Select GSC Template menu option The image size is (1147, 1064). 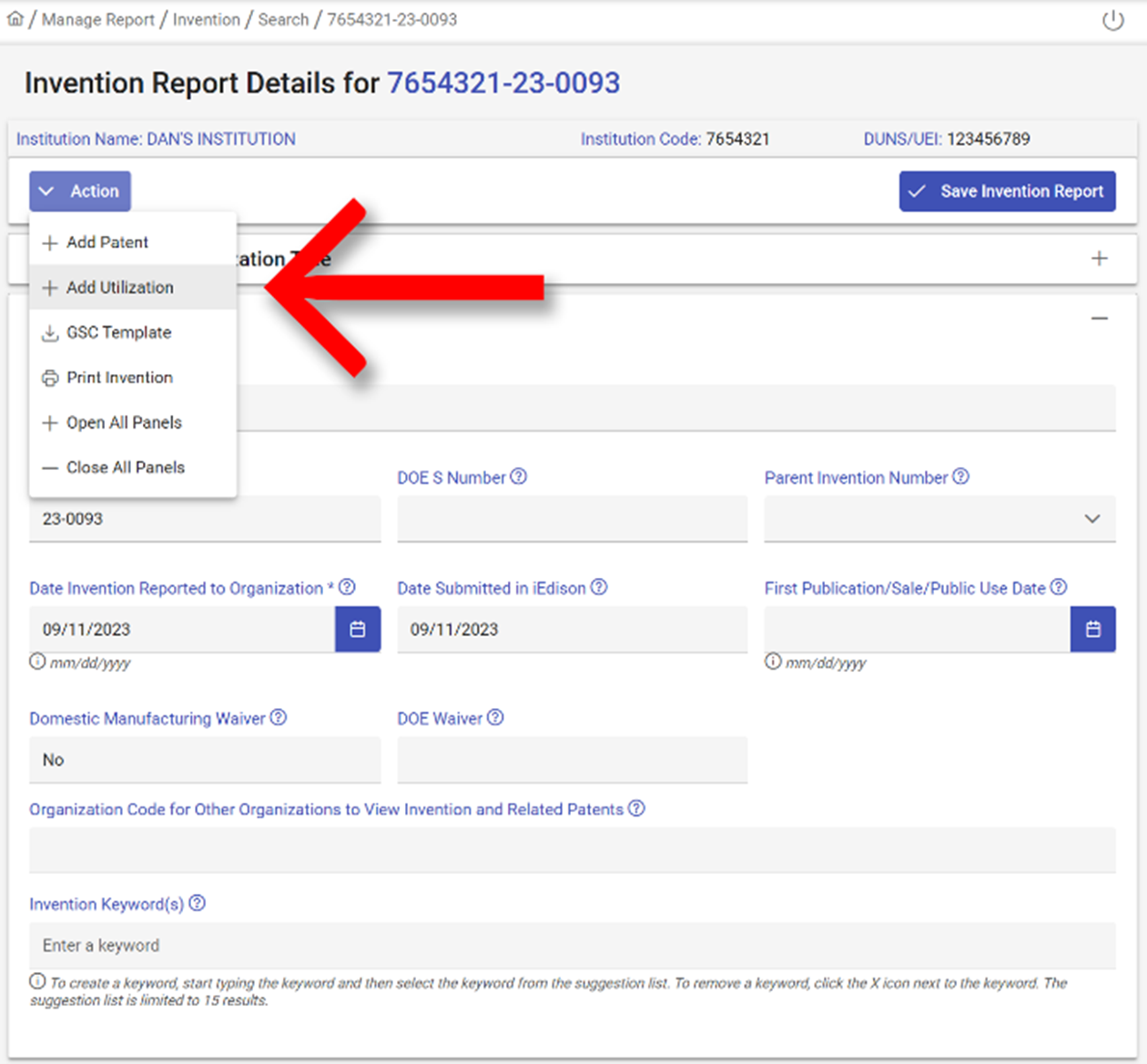click(x=118, y=332)
